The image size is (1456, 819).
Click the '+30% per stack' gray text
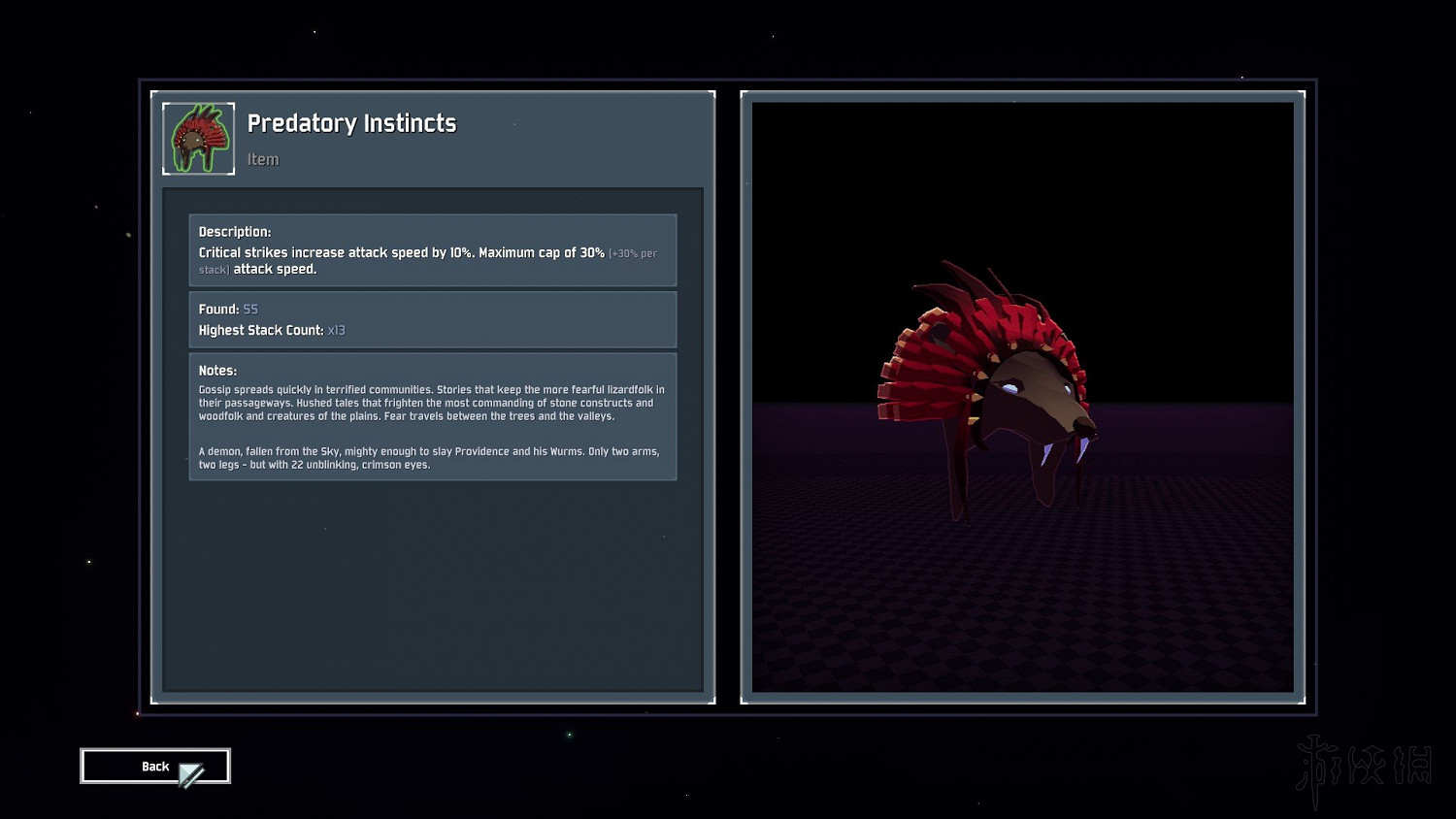pyautogui.click(x=632, y=254)
